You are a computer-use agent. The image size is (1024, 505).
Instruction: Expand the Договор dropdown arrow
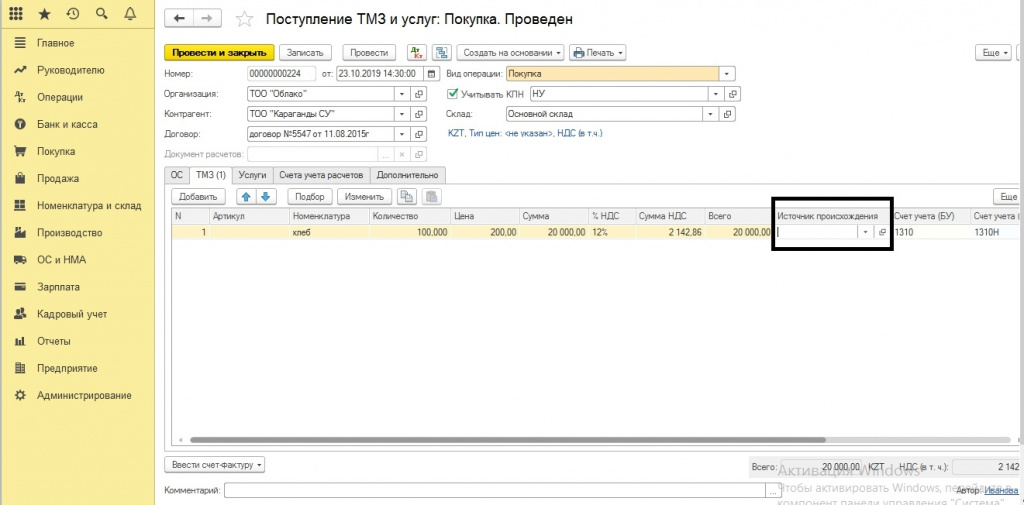pyautogui.click(x=402, y=135)
